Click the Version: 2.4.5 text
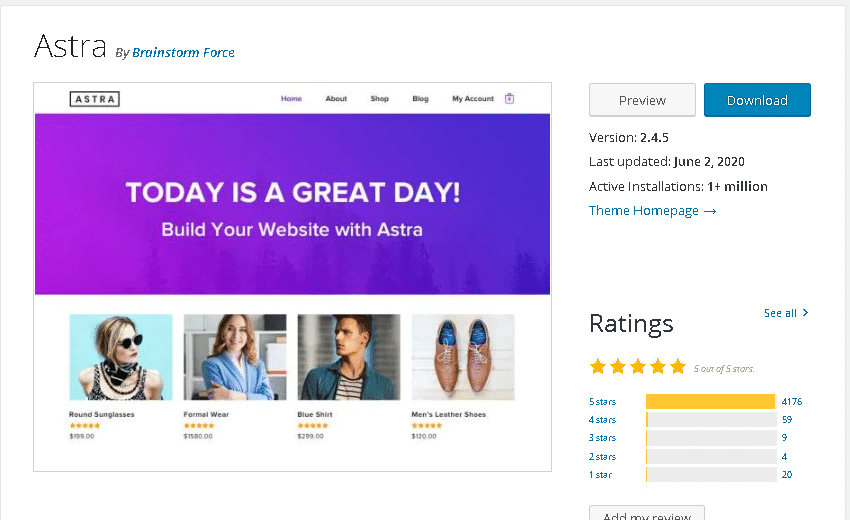This screenshot has height=520, width=850. (x=629, y=138)
